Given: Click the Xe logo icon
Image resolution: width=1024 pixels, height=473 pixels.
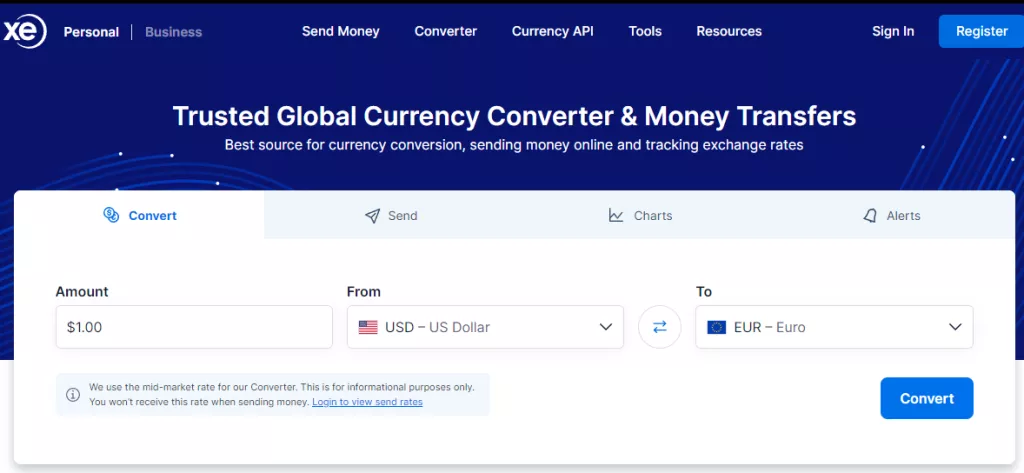Looking at the screenshot, I should click(25, 31).
